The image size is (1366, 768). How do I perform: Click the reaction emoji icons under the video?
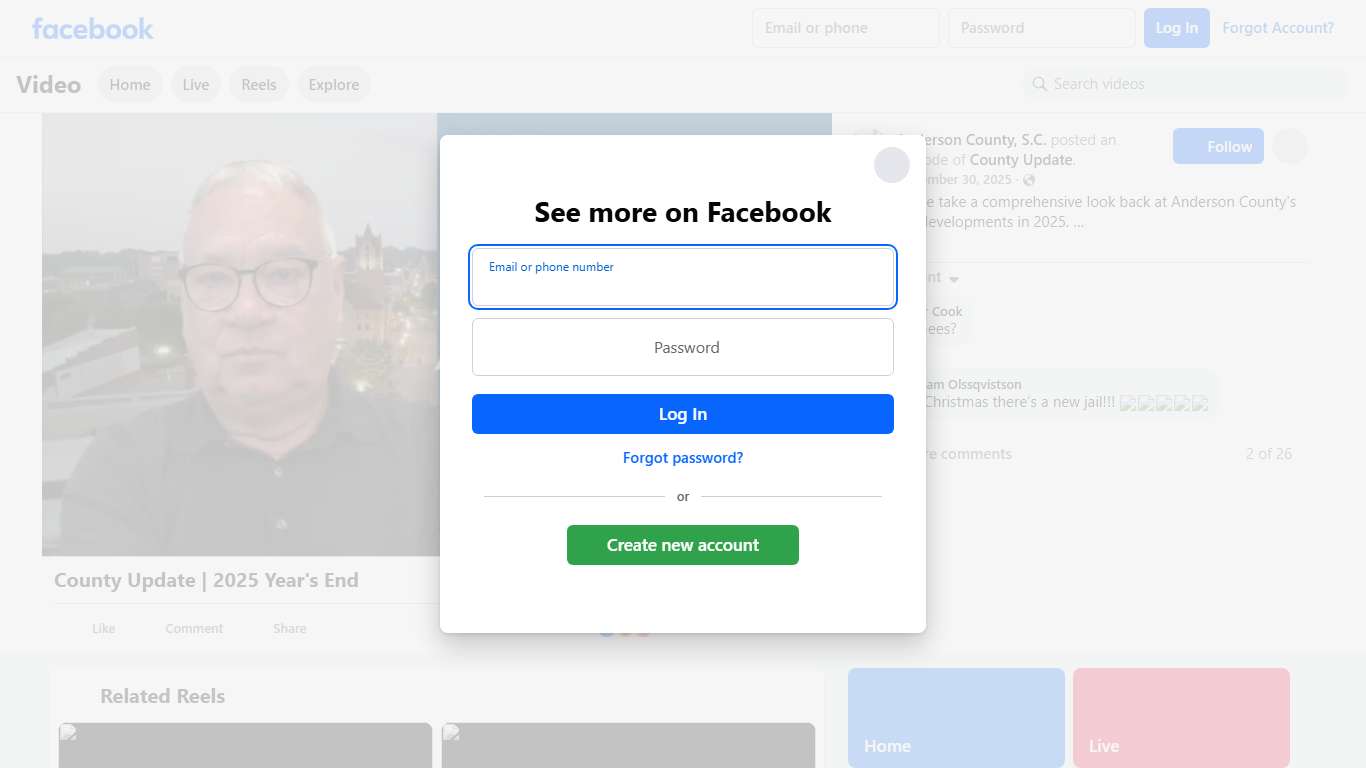point(625,629)
